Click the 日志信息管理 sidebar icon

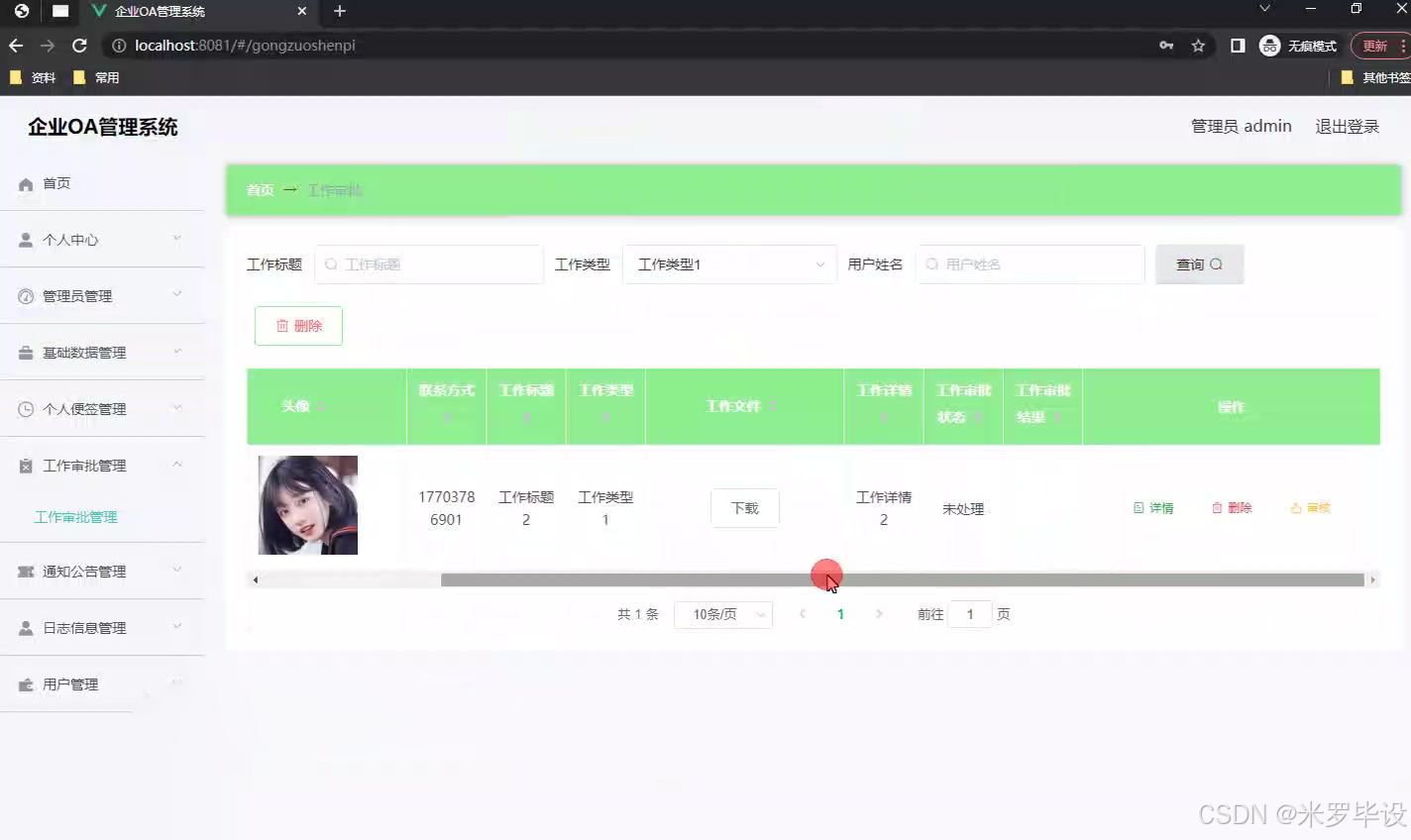click(x=25, y=627)
